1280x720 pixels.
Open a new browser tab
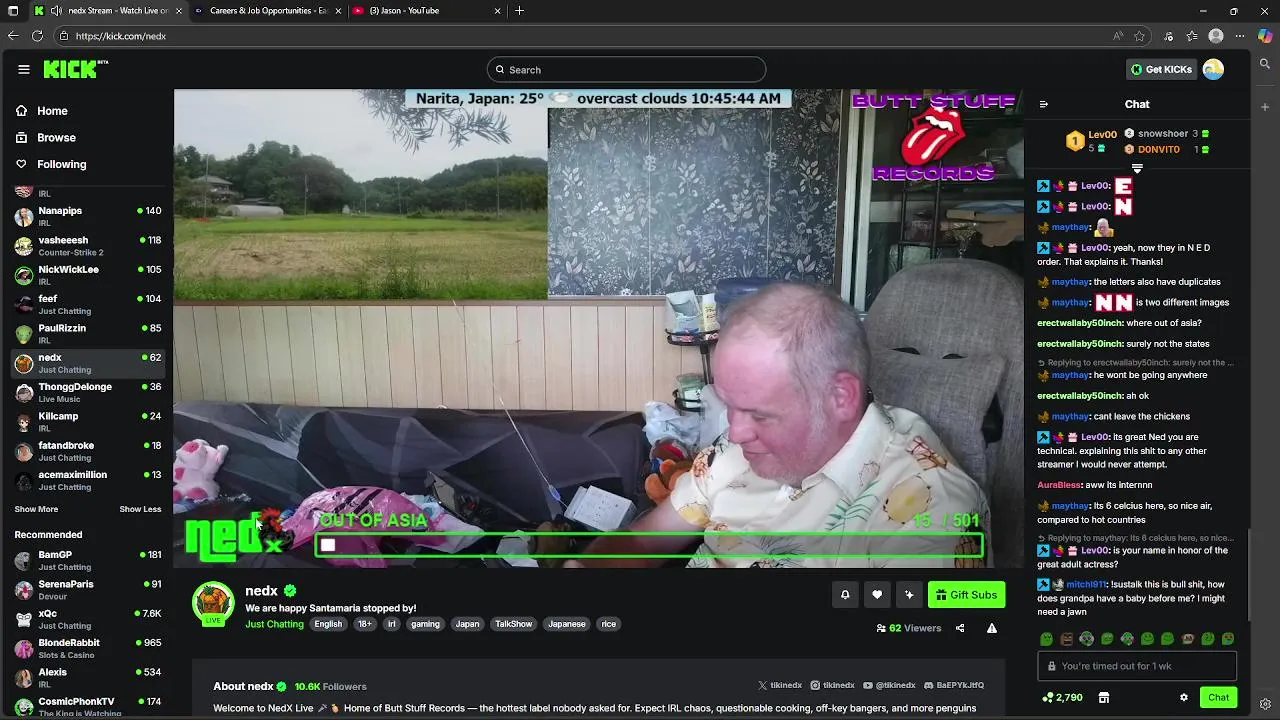tap(519, 11)
